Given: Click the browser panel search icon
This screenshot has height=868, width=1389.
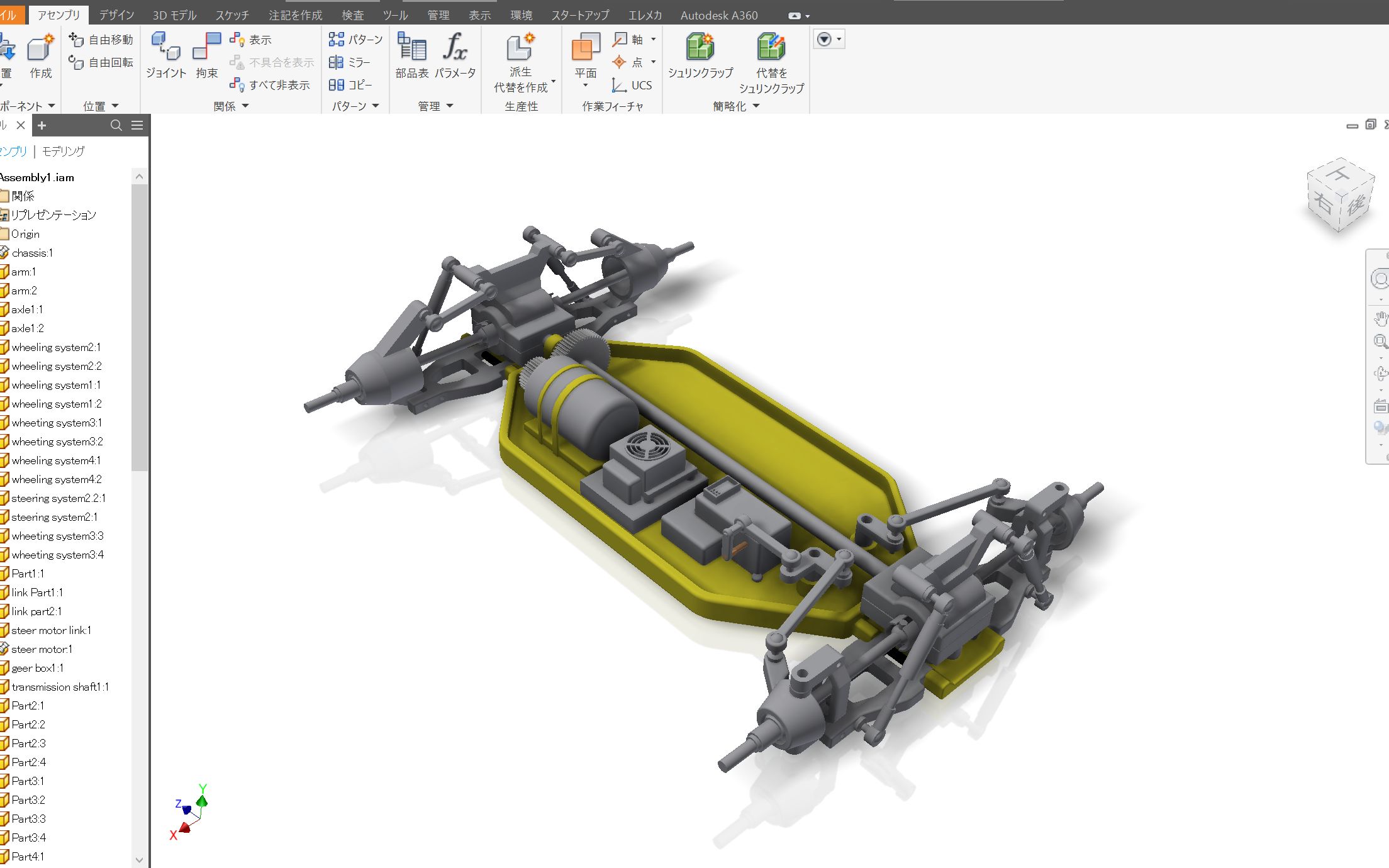Looking at the screenshot, I should 116,125.
